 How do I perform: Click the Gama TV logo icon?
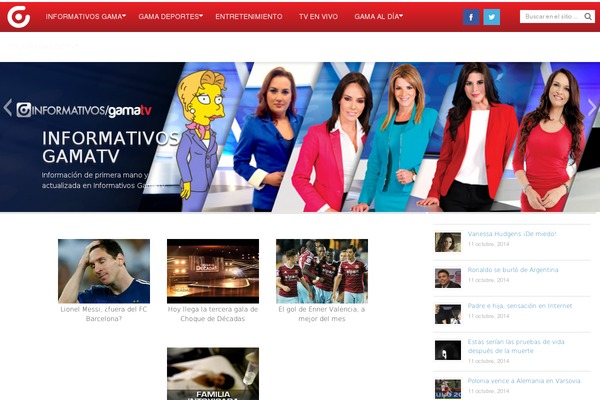pyautogui.click(x=18, y=16)
